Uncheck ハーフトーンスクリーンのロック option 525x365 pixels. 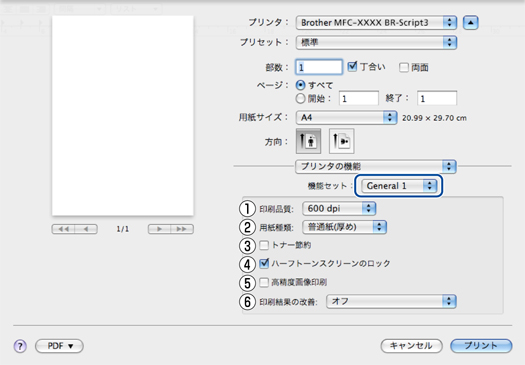click(264, 264)
